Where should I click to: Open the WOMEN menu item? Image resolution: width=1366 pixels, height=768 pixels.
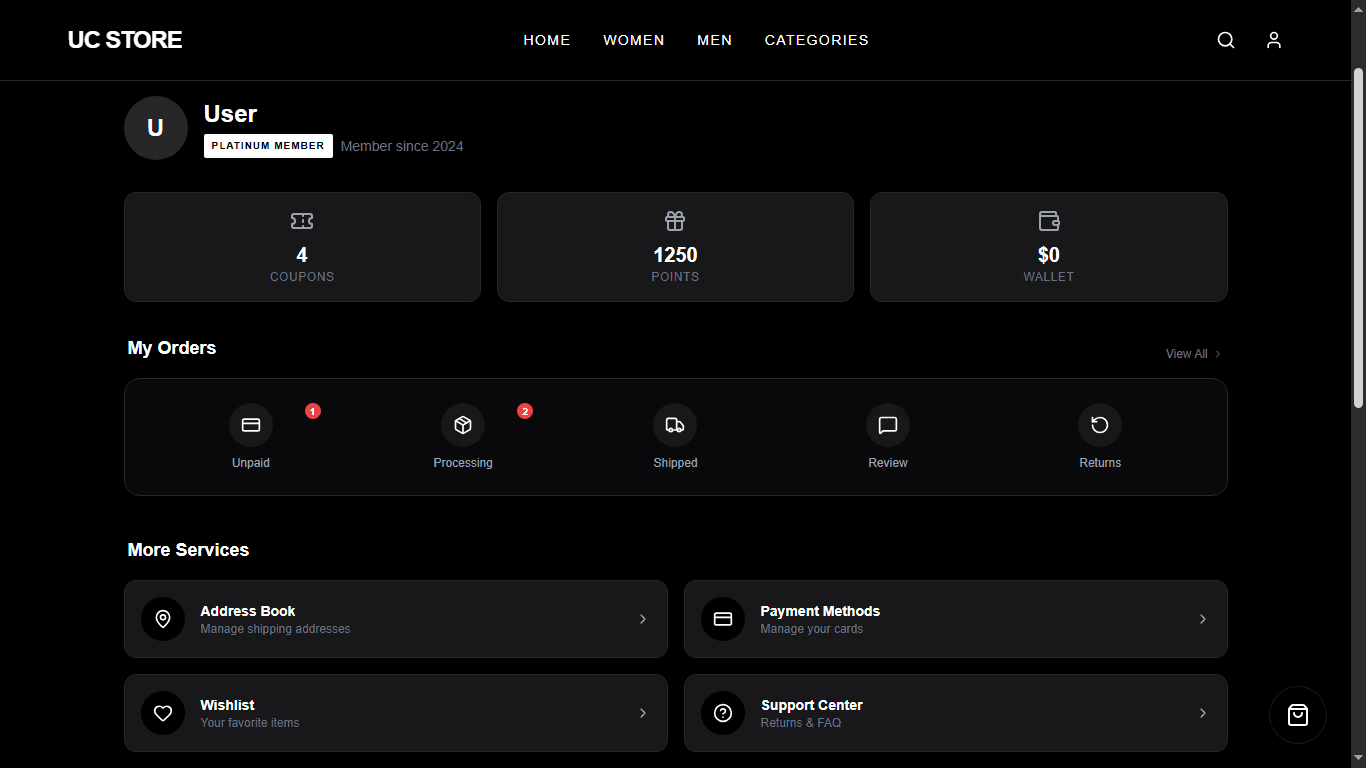point(634,40)
